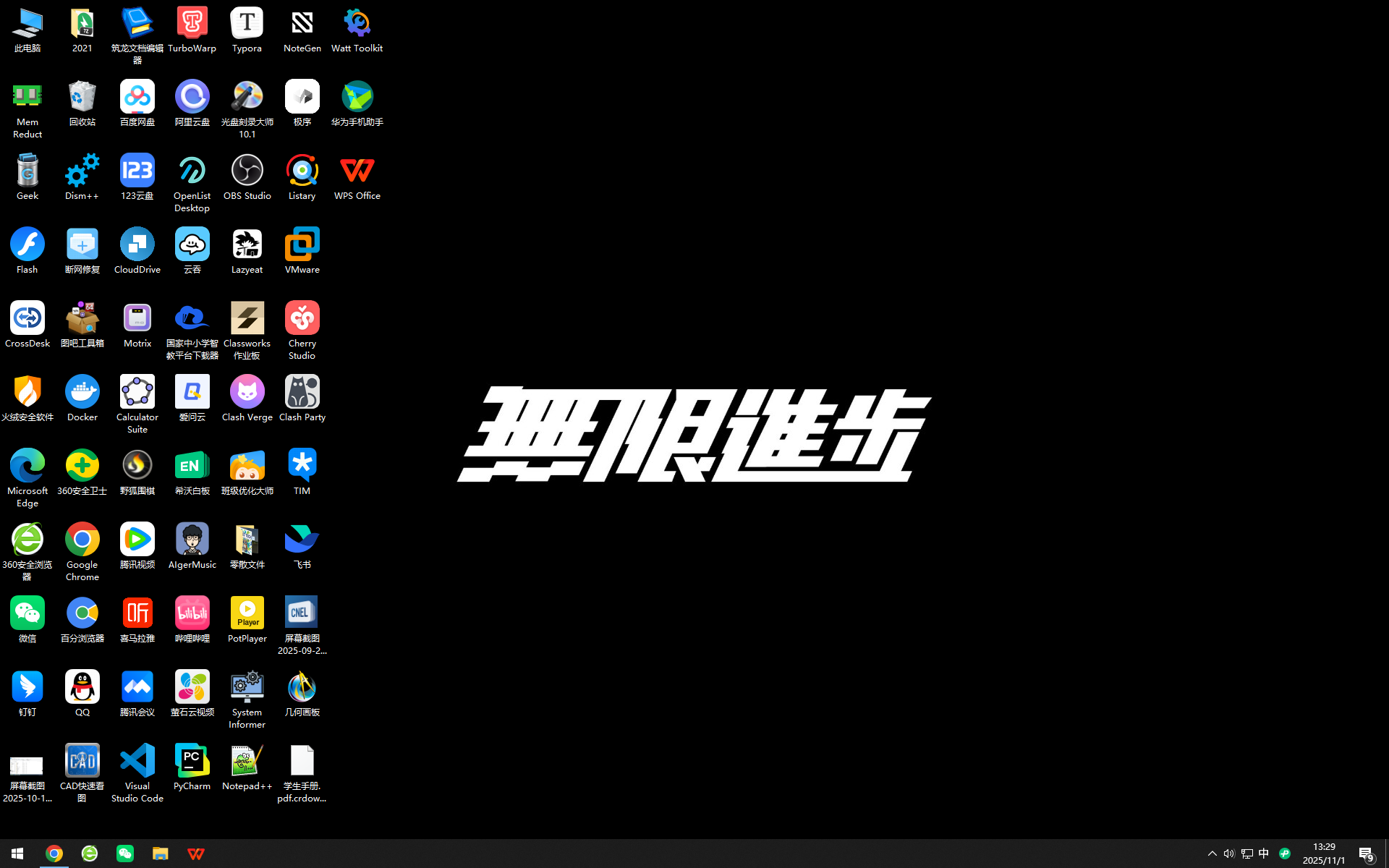Toggle the Chinese input method indicator

click(x=1263, y=854)
